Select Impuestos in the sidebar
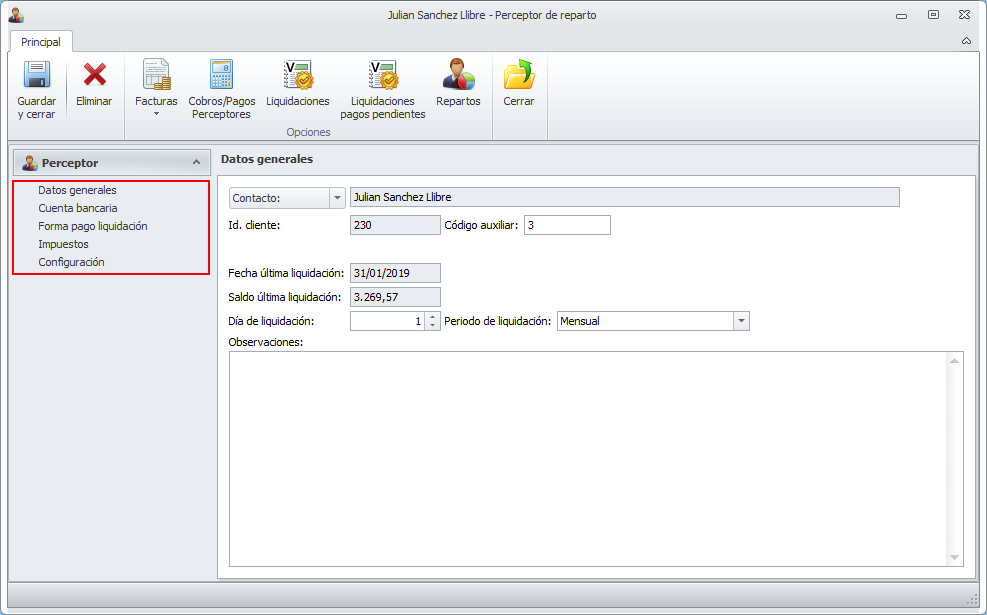The width and height of the screenshot is (987, 615). 64,244
